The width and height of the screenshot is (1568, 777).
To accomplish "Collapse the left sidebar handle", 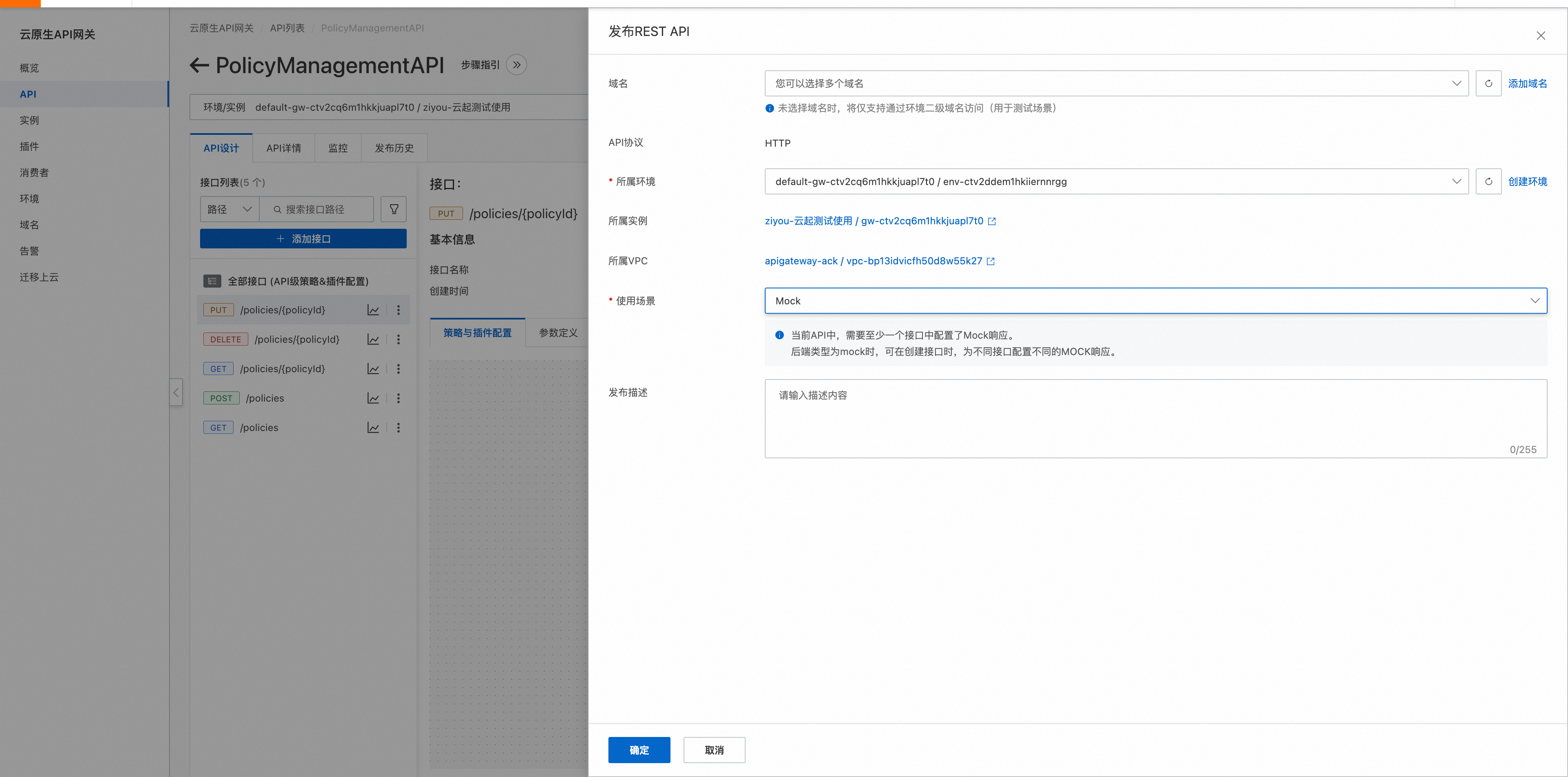I will coord(176,392).
